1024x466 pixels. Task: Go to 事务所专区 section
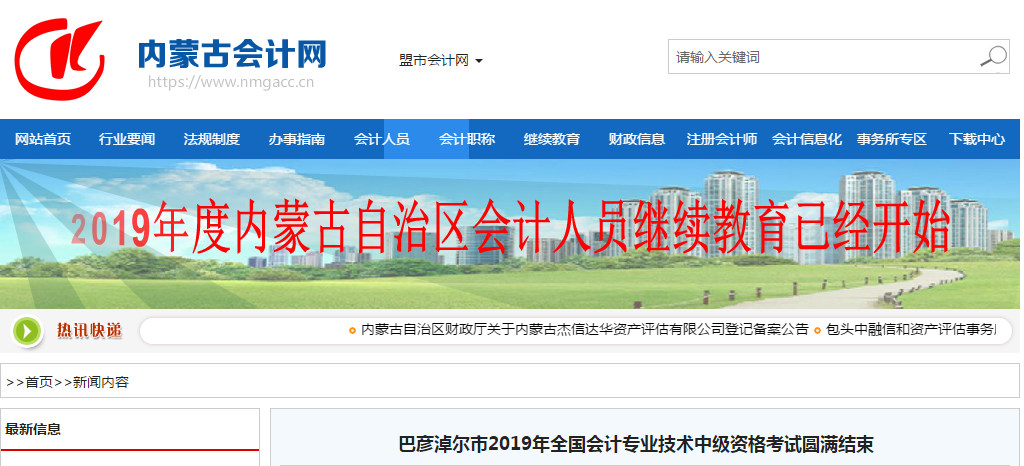pyautogui.click(x=892, y=139)
